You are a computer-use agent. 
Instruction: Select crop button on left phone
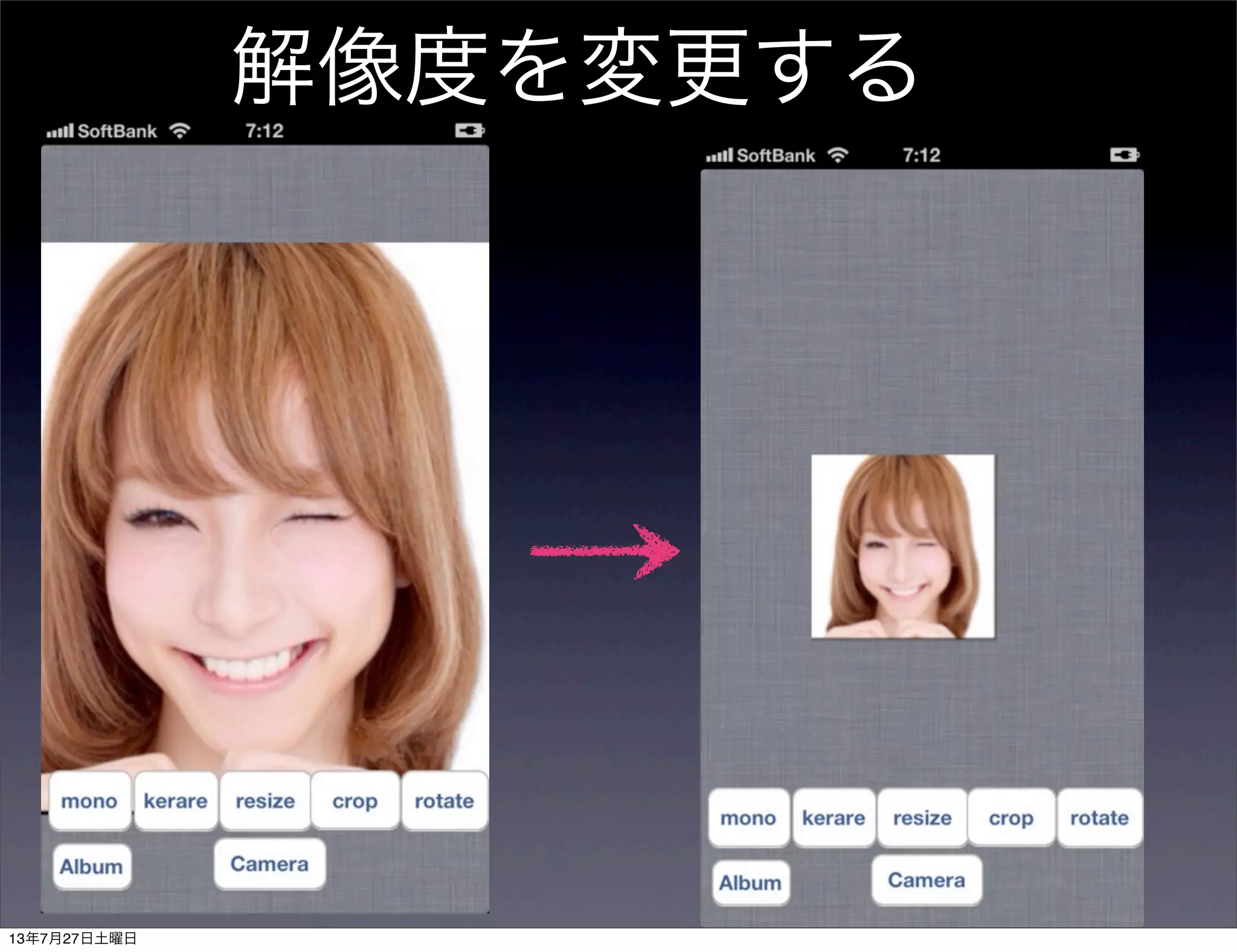tap(355, 801)
